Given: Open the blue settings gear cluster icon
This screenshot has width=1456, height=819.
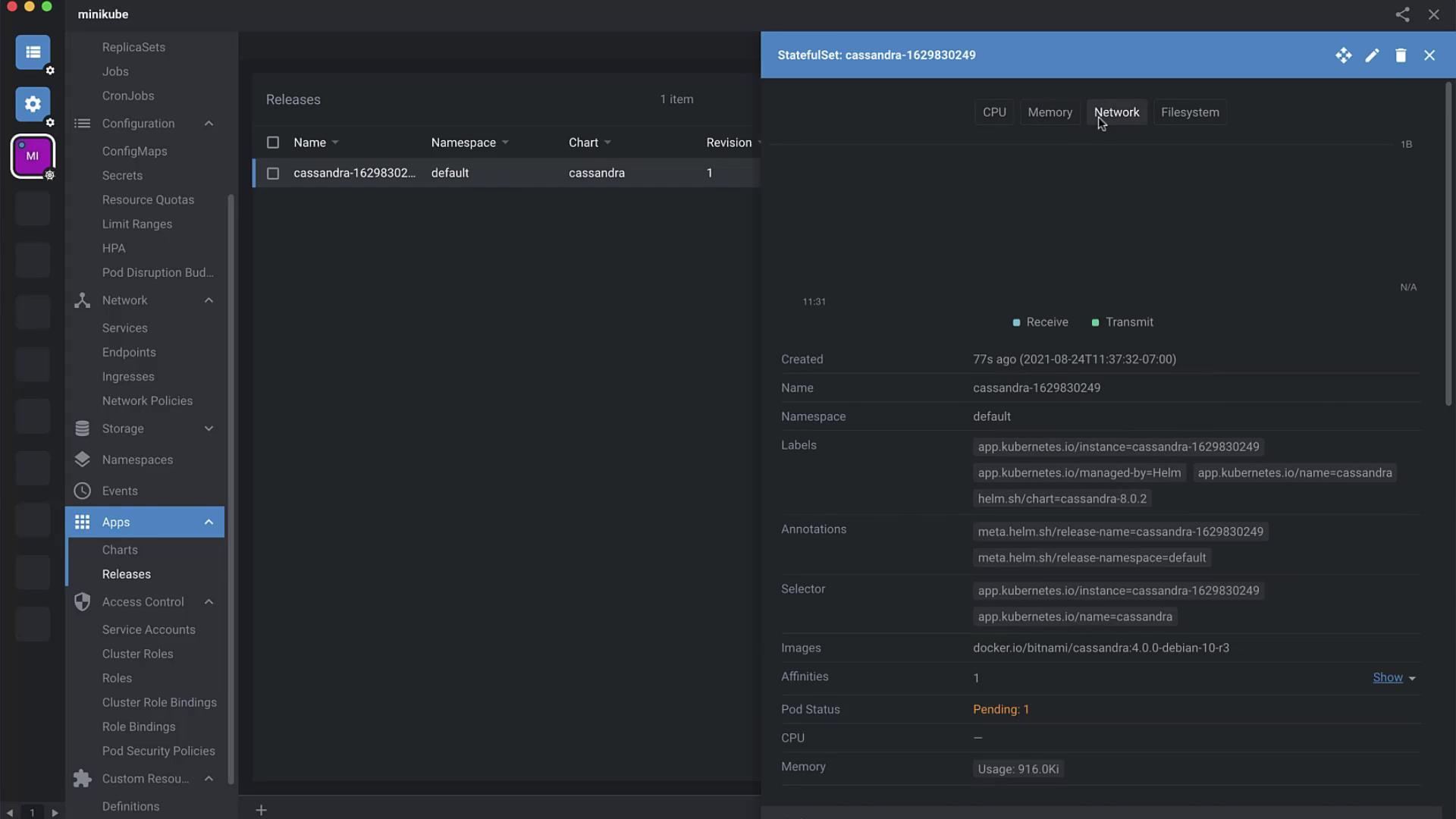Looking at the screenshot, I should click(x=33, y=104).
